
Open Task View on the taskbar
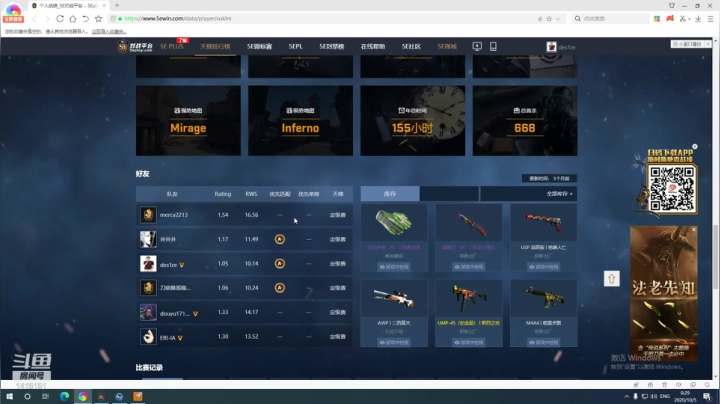(x=45, y=397)
